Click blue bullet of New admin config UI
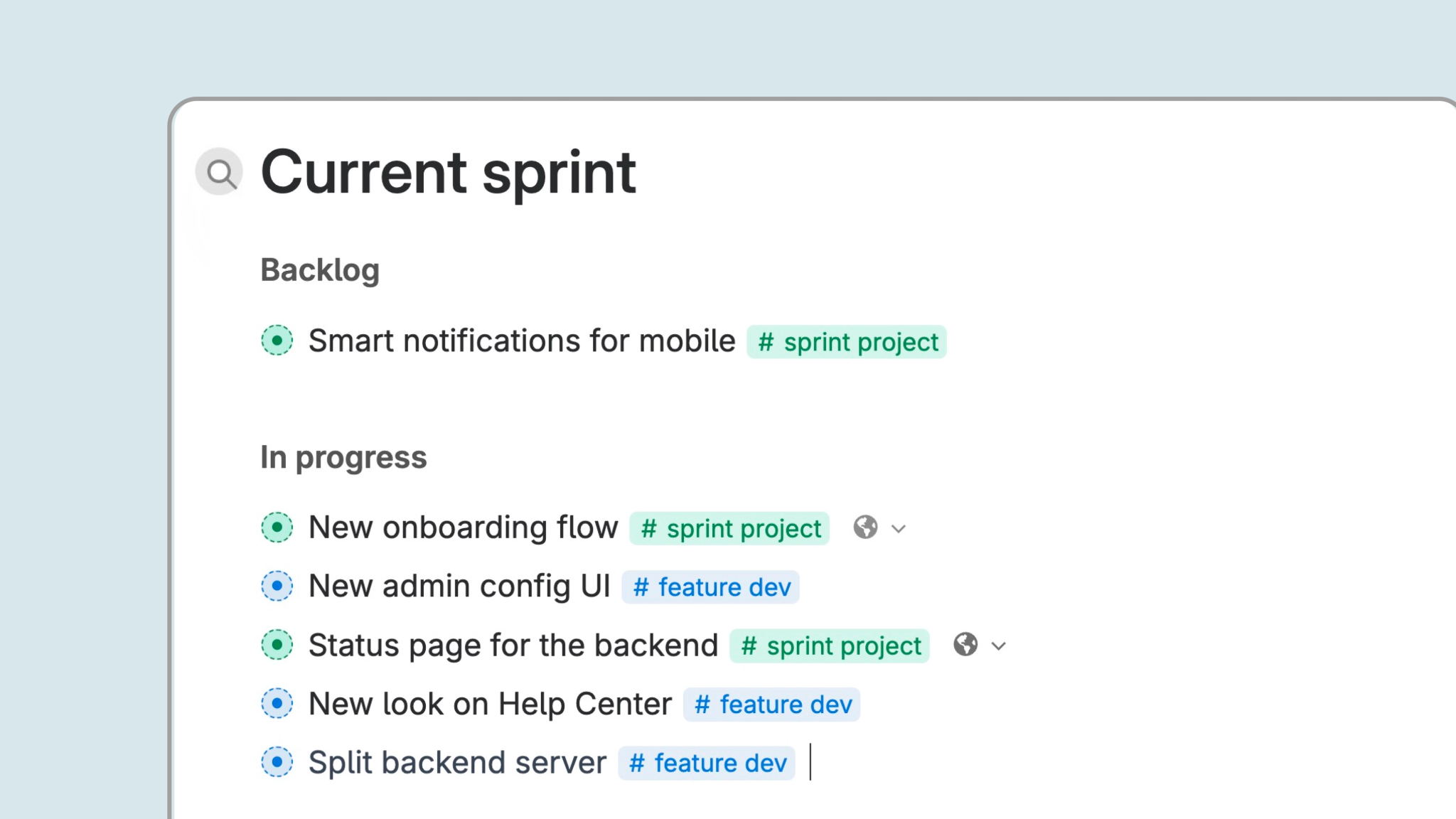This screenshot has height=819, width=1456. (277, 587)
